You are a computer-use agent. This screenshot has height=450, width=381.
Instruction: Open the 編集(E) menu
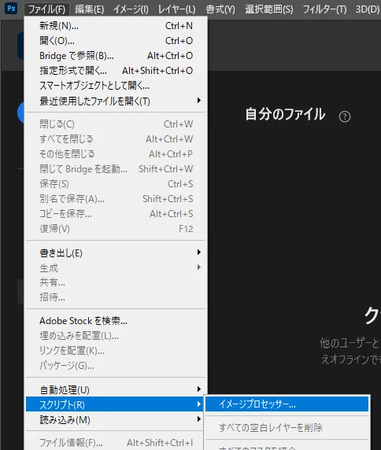click(89, 9)
